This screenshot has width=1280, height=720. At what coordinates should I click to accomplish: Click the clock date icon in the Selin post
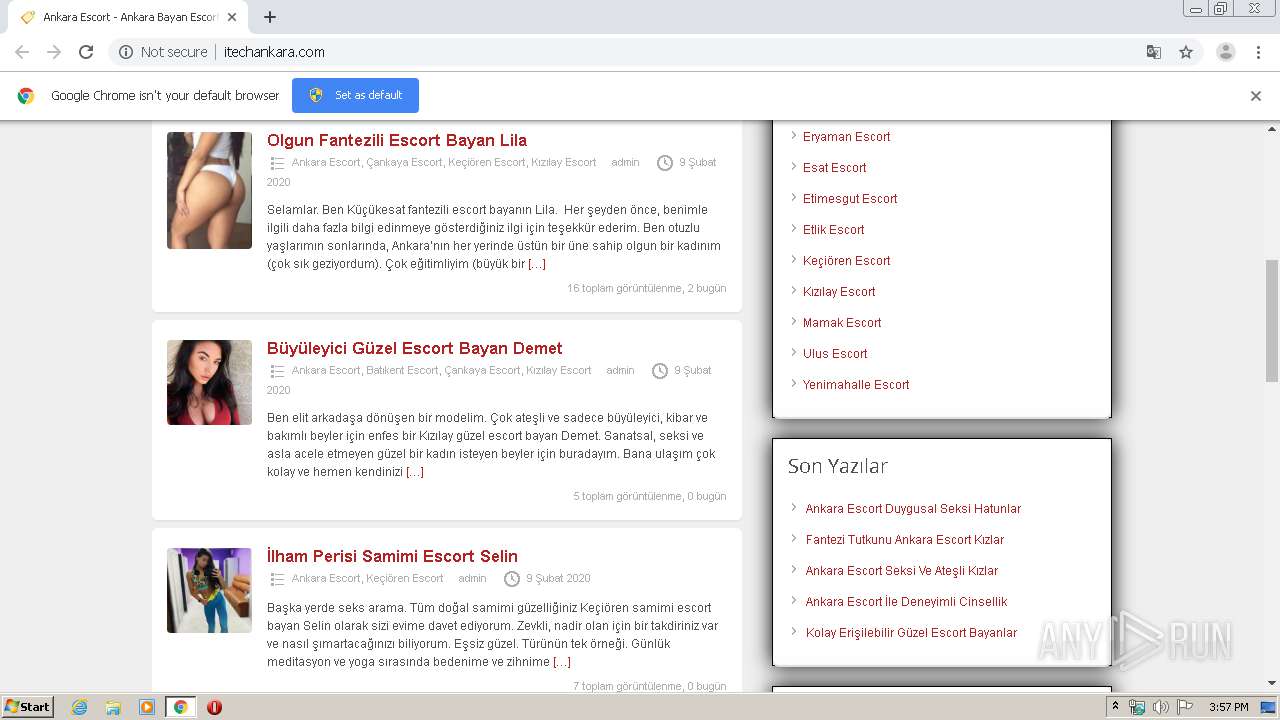click(x=512, y=579)
